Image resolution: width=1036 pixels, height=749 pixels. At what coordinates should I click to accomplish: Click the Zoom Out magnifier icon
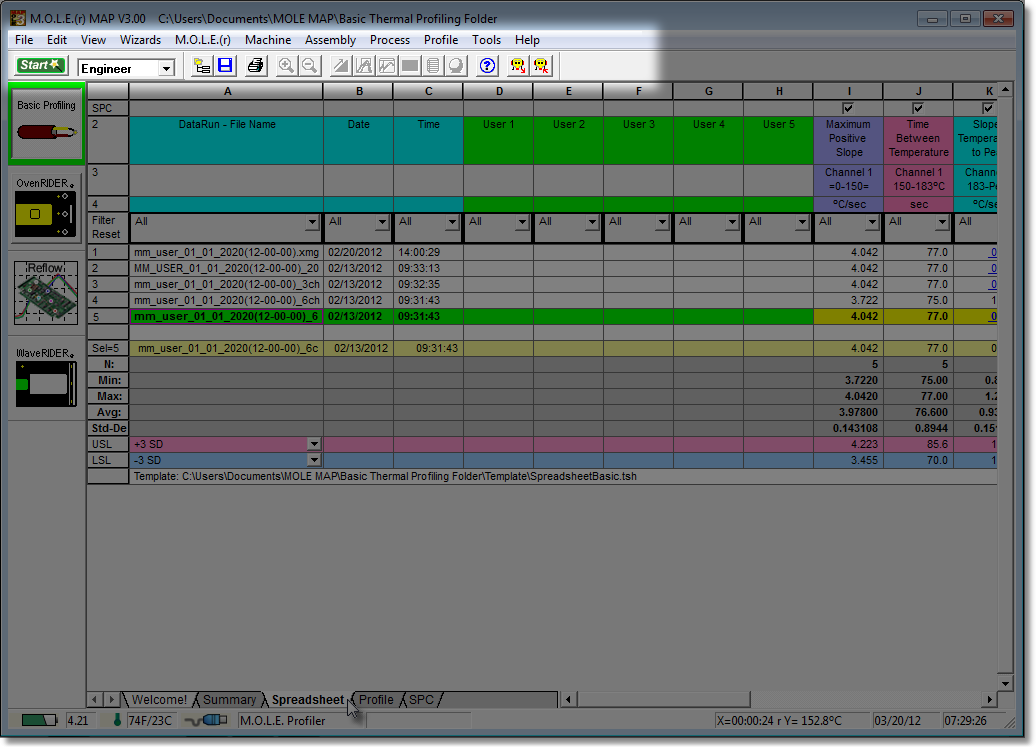pyautogui.click(x=310, y=66)
